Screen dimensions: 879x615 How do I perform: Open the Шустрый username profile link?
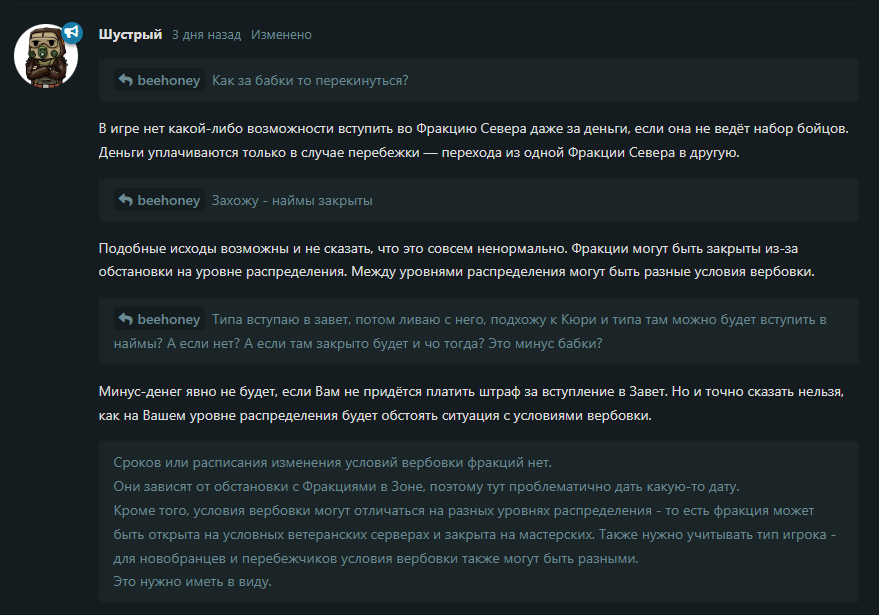(130, 35)
